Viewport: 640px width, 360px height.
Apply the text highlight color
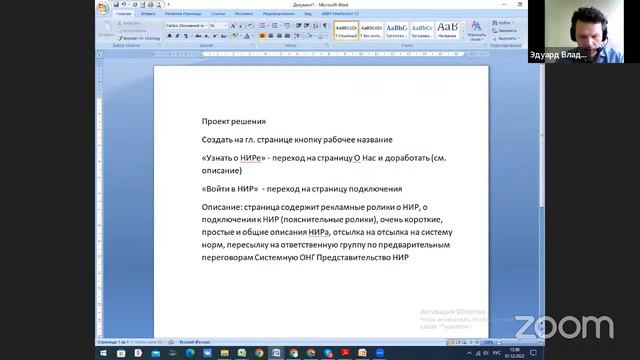pos(234,36)
